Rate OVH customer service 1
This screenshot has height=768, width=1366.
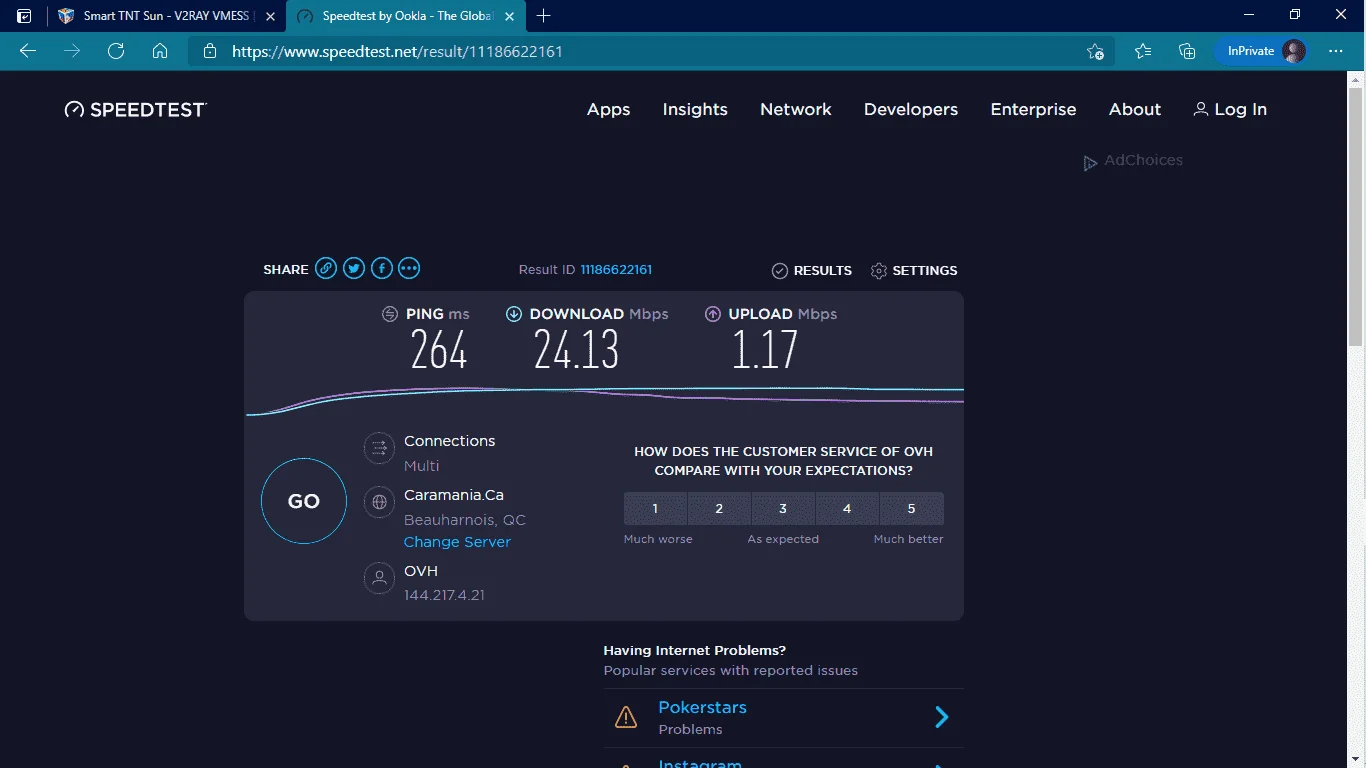point(655,508)
